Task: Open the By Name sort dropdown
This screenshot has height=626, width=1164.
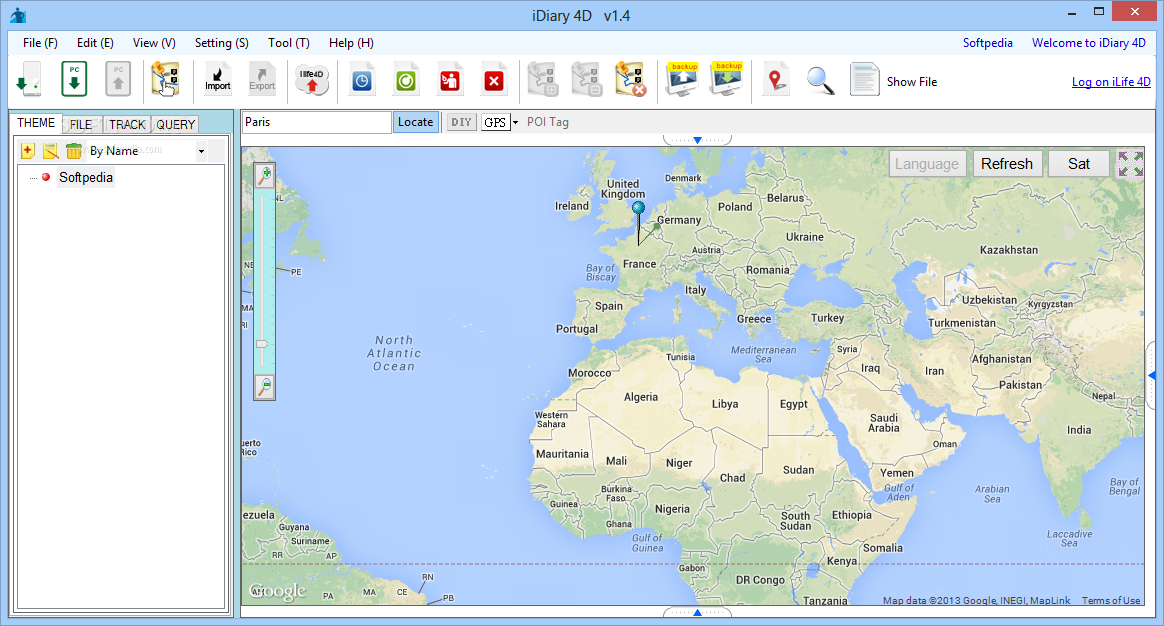Action: coord(201,151)
